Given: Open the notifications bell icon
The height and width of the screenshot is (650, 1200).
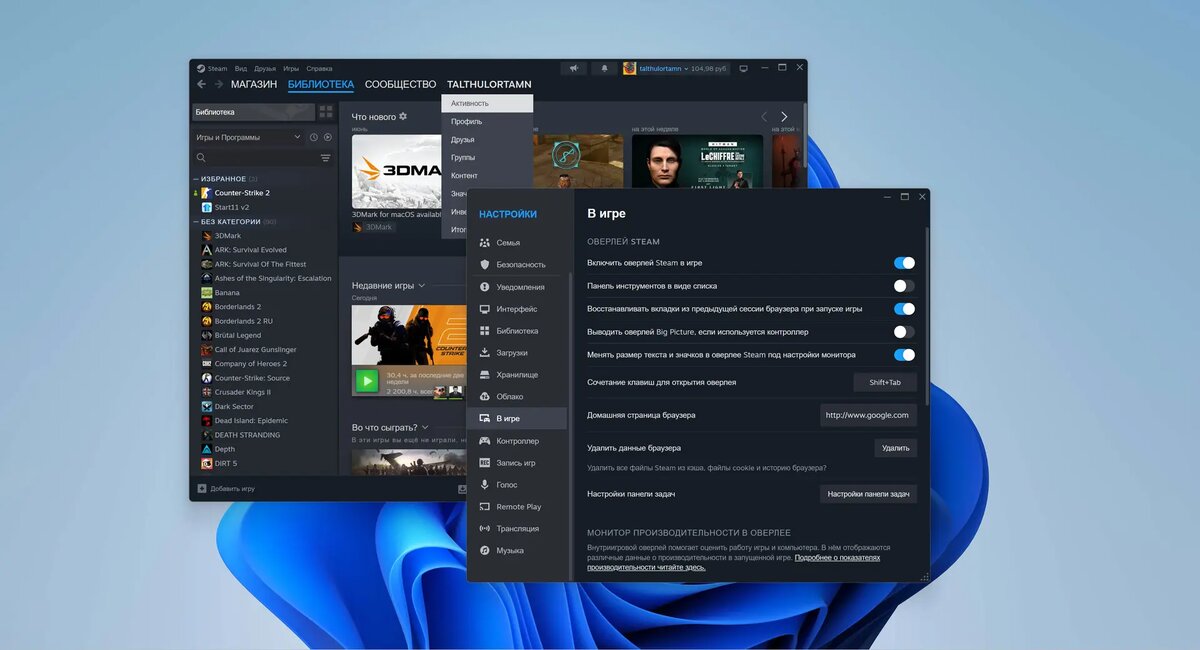Looking at the screenshot, I should click(x=604, y=68).
